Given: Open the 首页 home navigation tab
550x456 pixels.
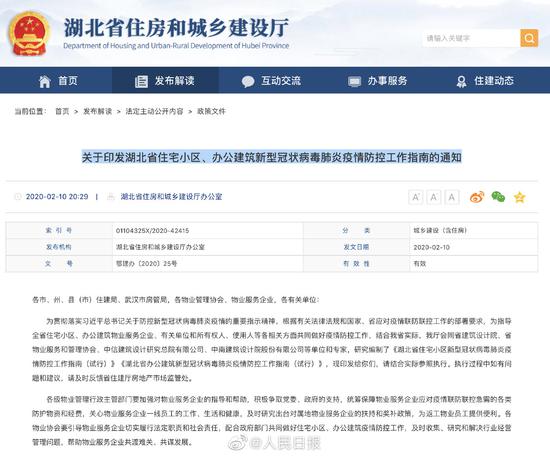Looking at the screenshot, I should [58, 81].
